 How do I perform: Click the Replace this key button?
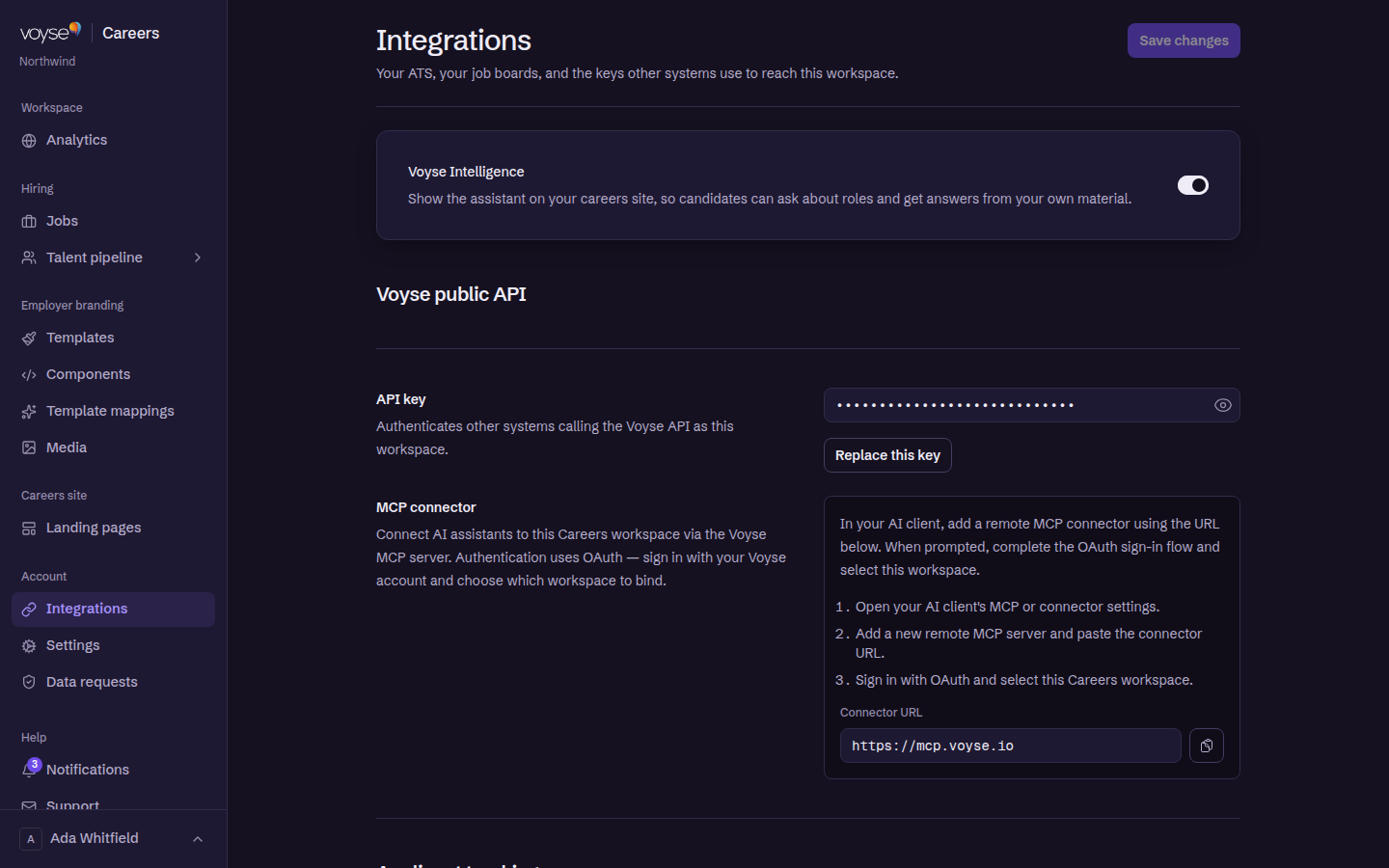(x=887, y=455)
